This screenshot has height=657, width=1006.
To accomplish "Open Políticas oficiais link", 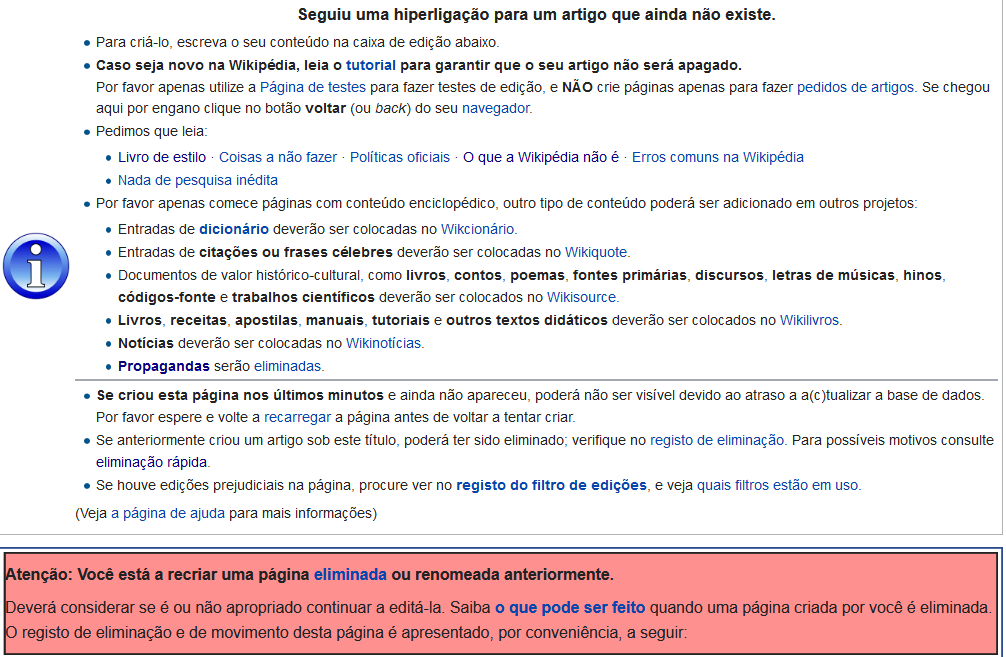I will (x=400, y=157).
